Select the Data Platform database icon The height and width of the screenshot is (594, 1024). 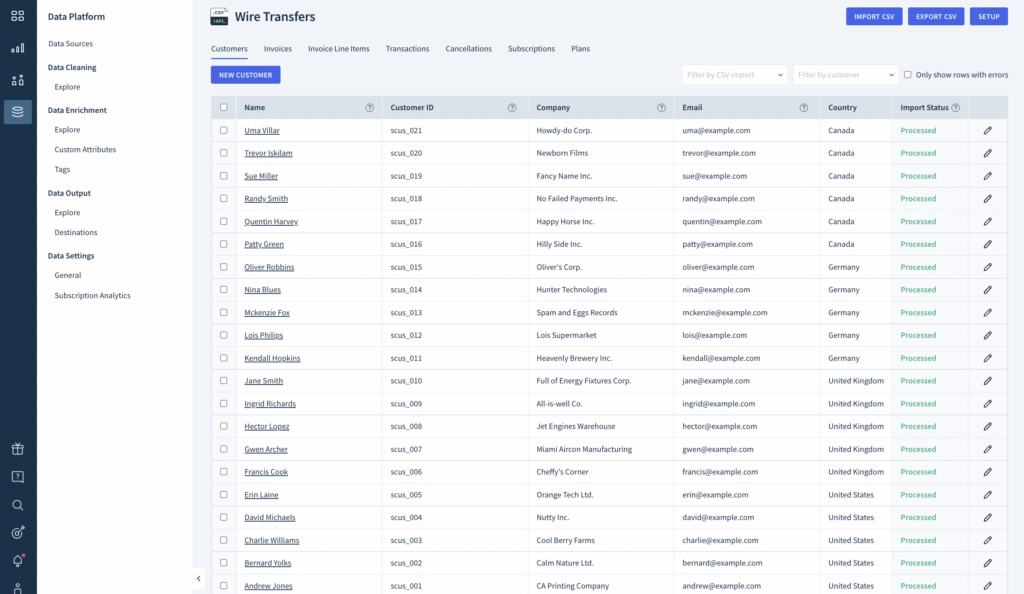pyautogui.click(x=18, y=112)
